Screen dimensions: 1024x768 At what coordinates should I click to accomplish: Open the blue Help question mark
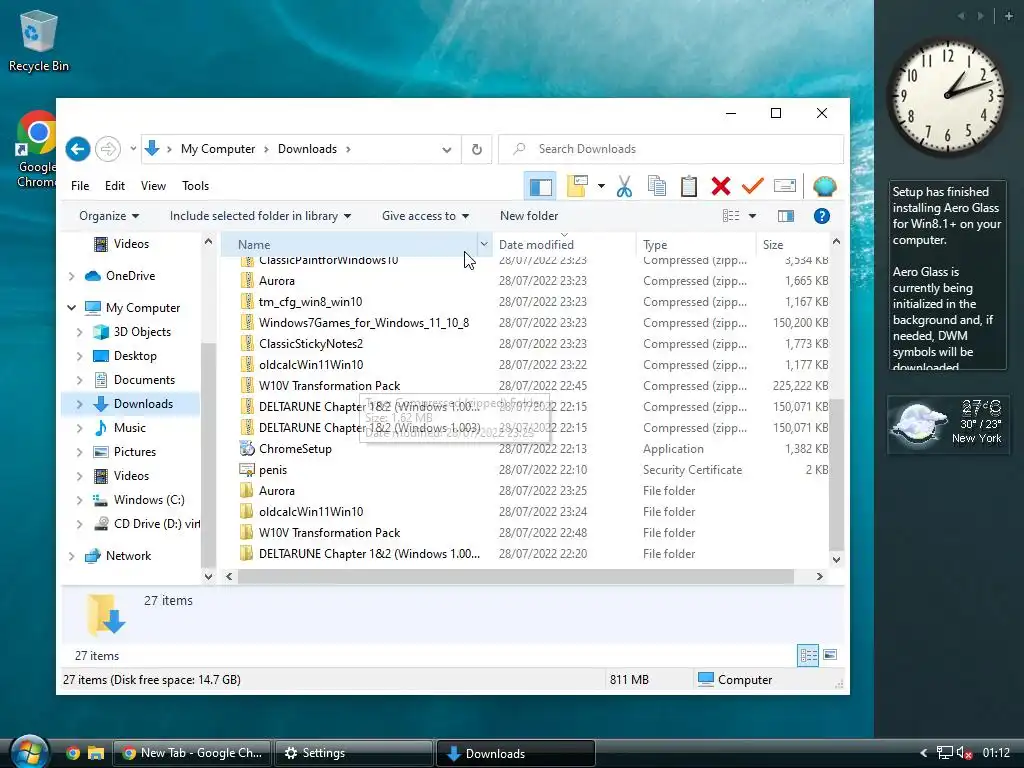coord(822,216)
